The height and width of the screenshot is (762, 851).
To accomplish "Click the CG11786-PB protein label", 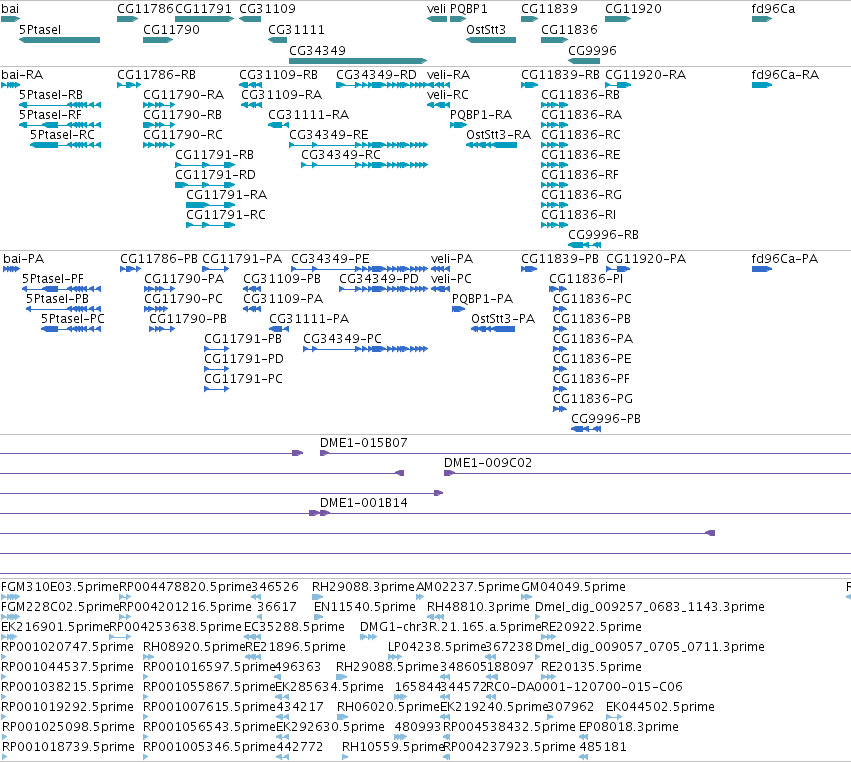I will 159,258.
